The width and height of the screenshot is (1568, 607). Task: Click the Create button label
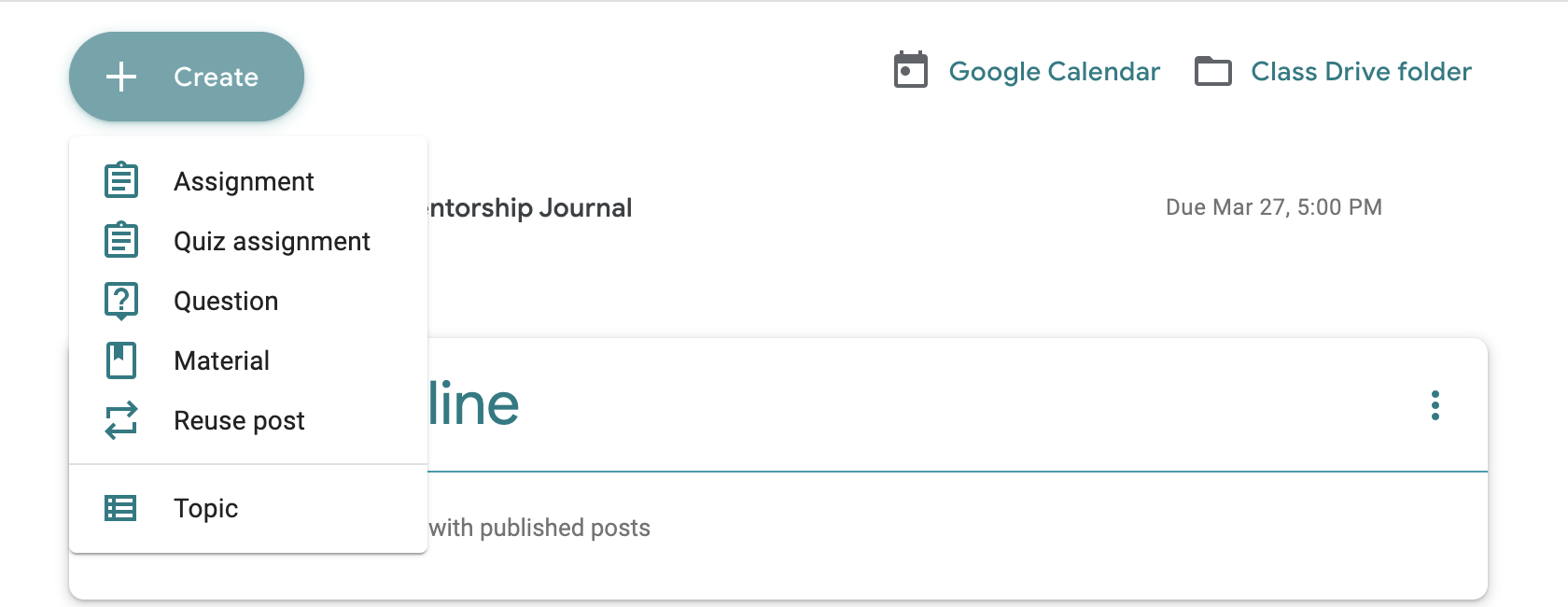click(216, 77)
